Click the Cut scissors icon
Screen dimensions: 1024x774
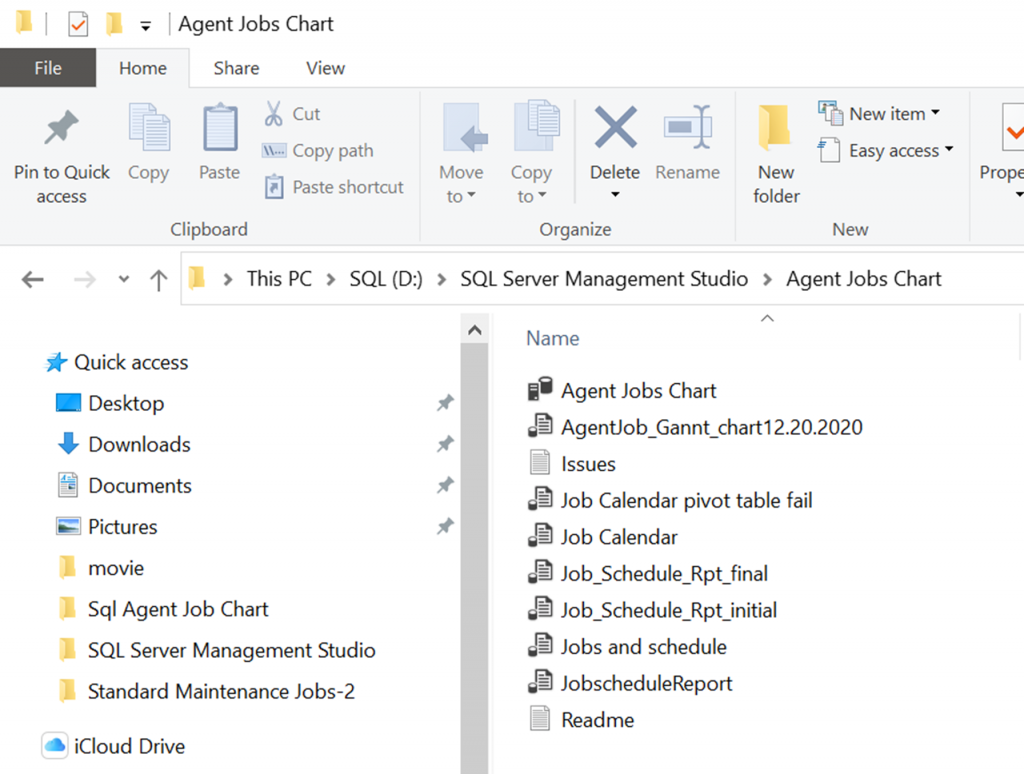pos(273,114)
